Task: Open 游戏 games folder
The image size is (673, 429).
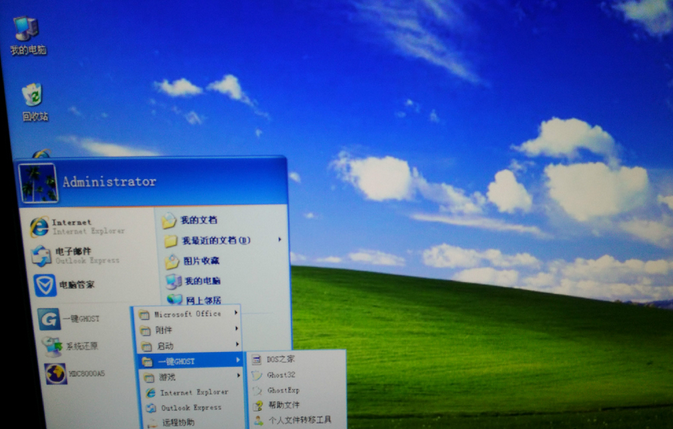Action: click(191, 377)
